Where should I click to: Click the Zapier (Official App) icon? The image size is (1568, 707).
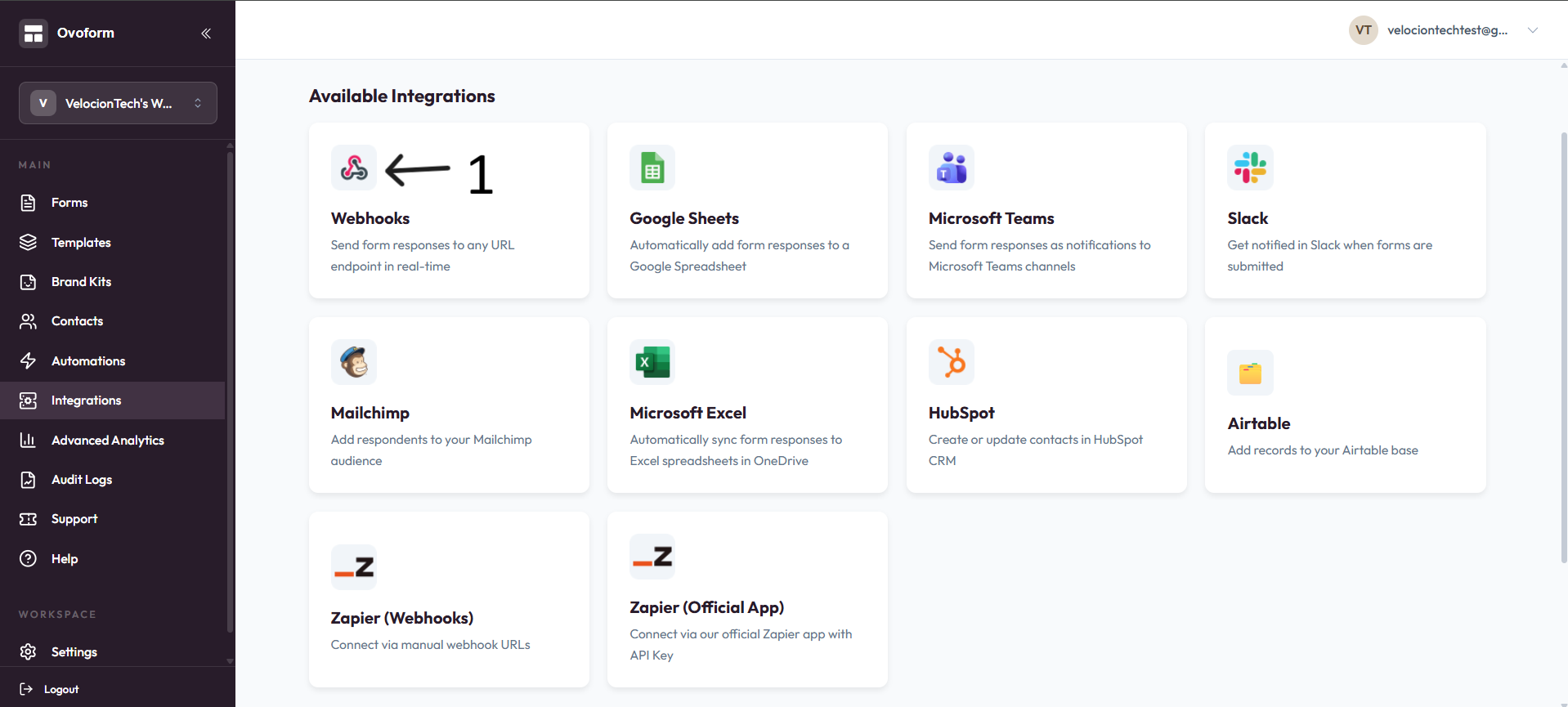tap(652, 557)
